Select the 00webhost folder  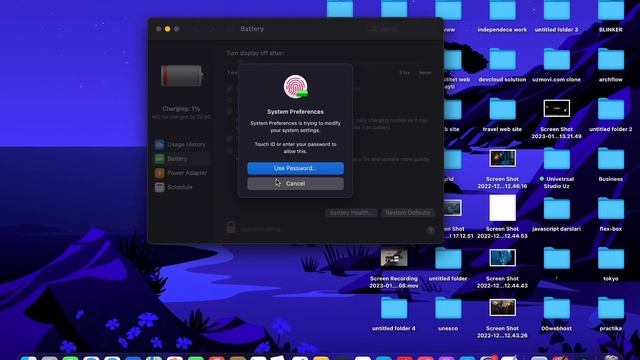(557, 308)
